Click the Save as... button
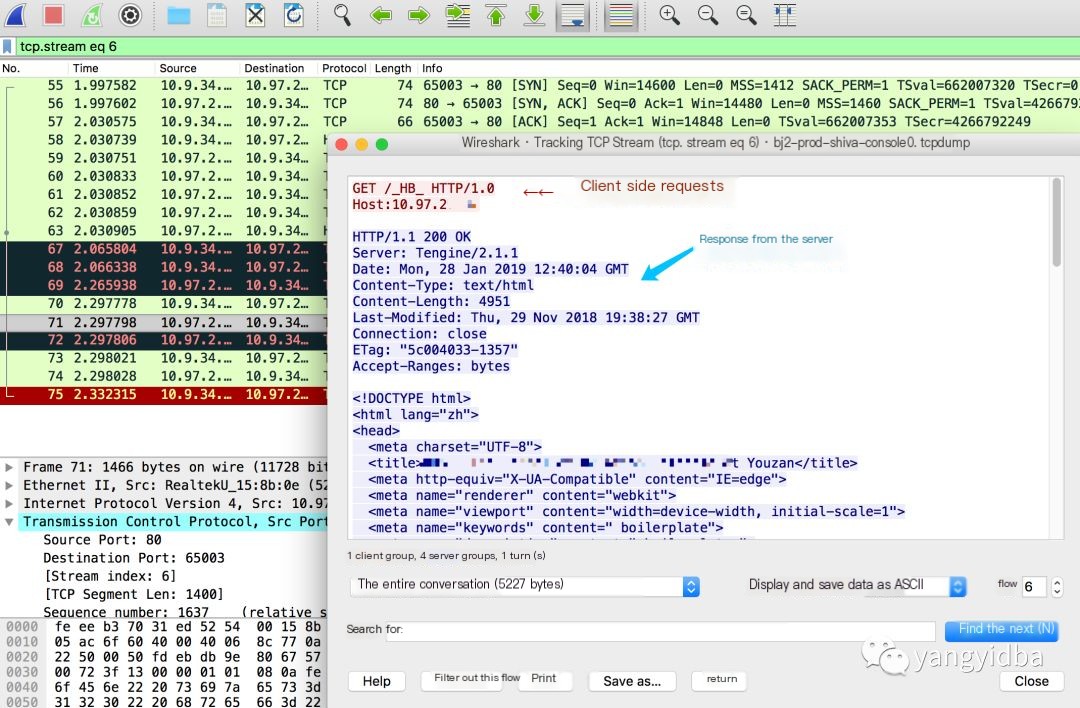This screenshot has height=708, width=1080. [632, 681]
